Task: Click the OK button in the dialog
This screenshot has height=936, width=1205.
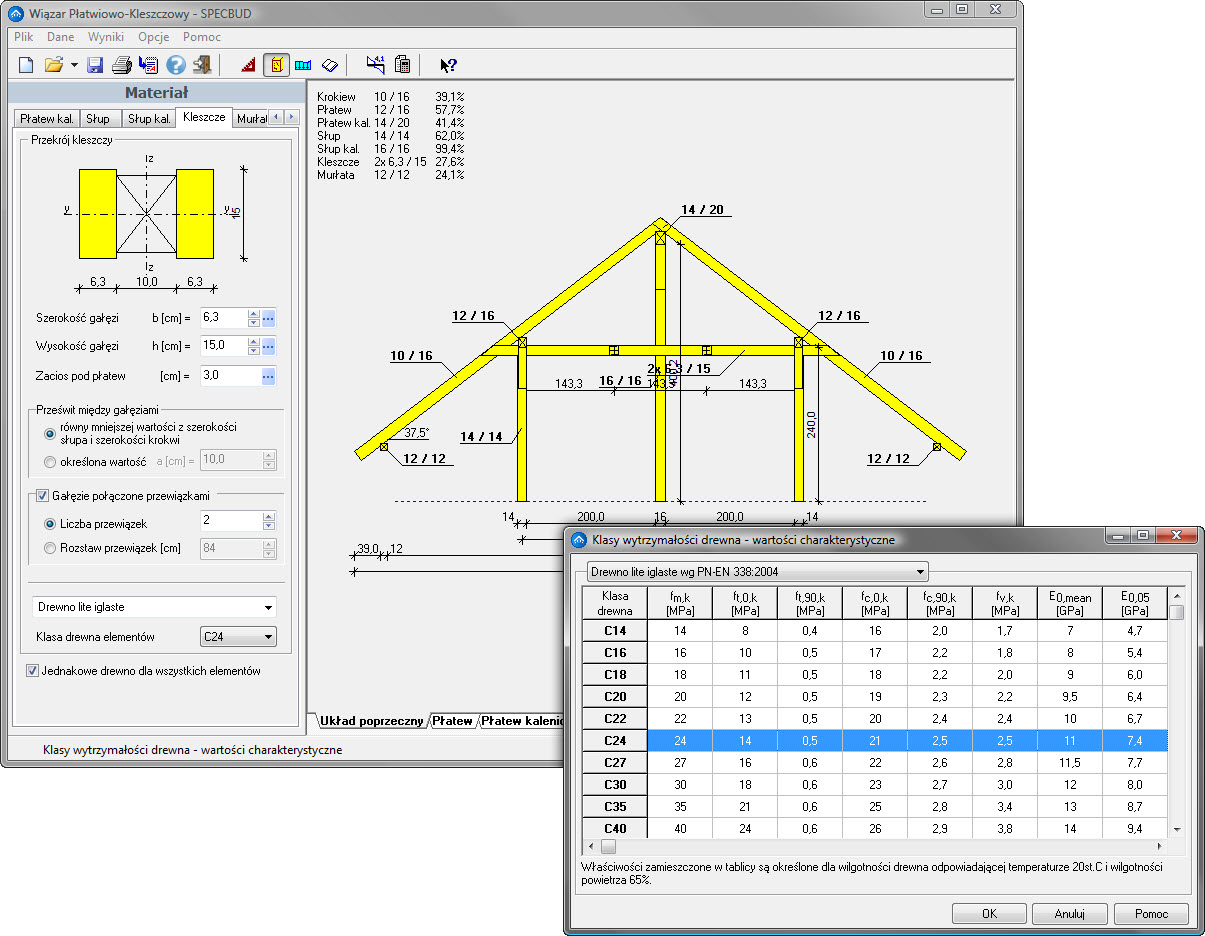Action: pos(988,913)
